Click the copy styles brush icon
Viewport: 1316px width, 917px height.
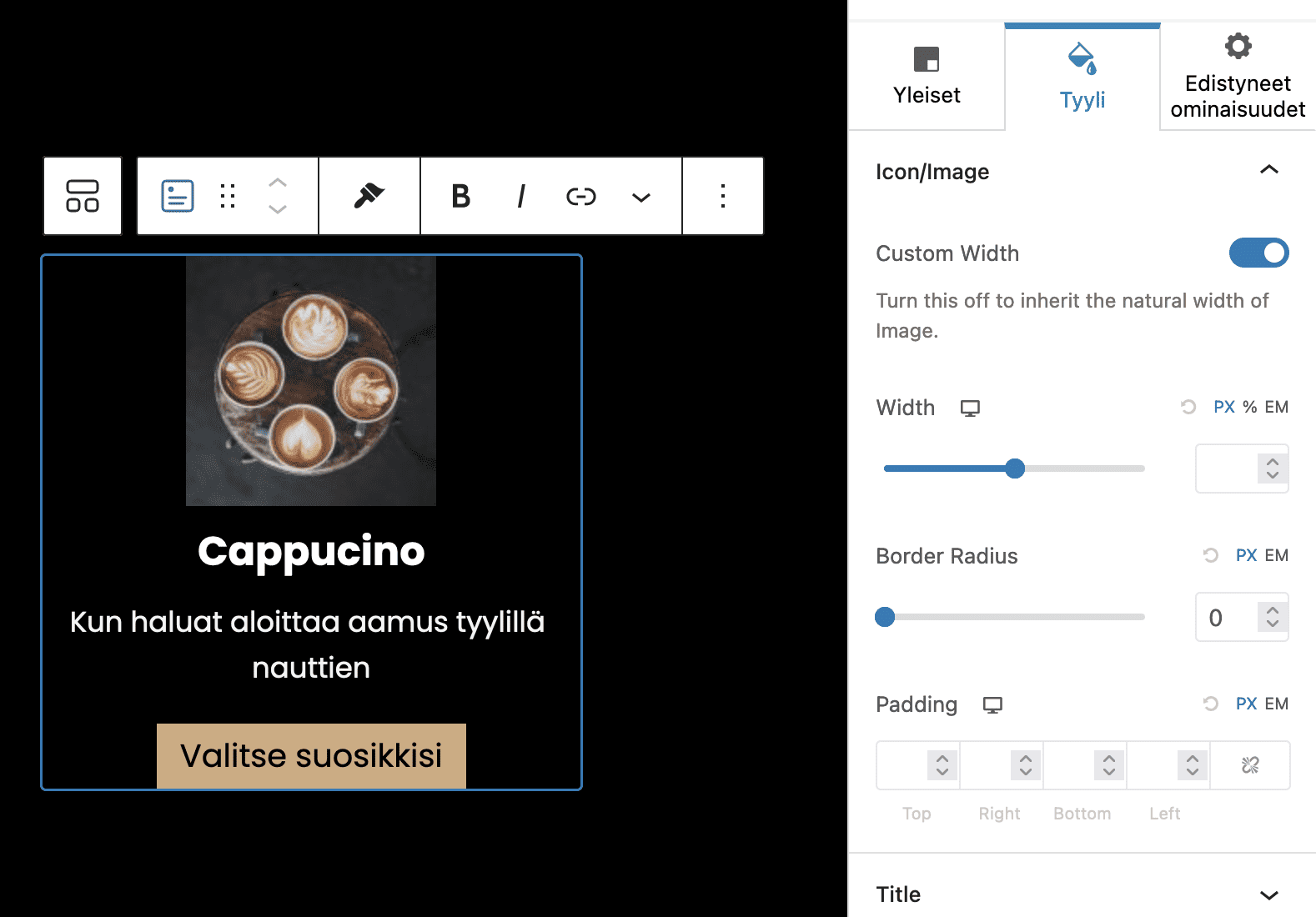tap(369, 197)
